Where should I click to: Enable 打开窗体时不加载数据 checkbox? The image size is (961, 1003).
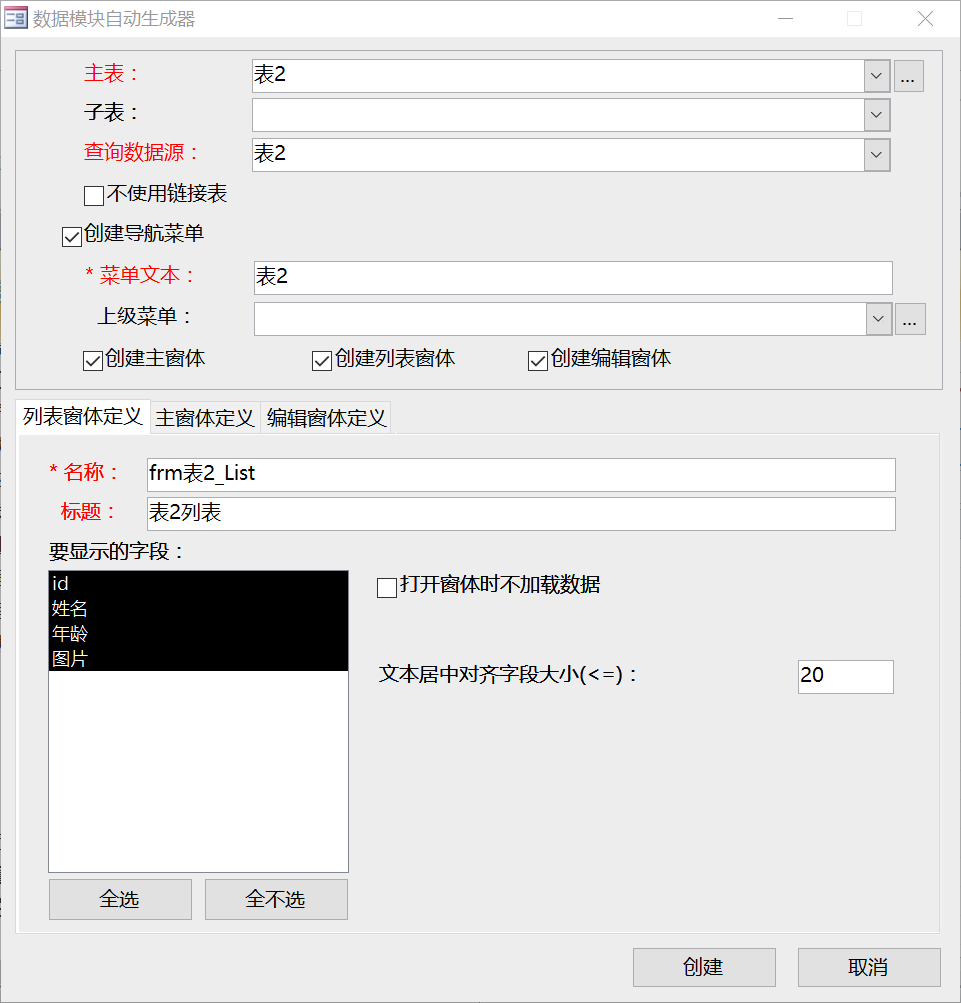click(x=387, y=587)
